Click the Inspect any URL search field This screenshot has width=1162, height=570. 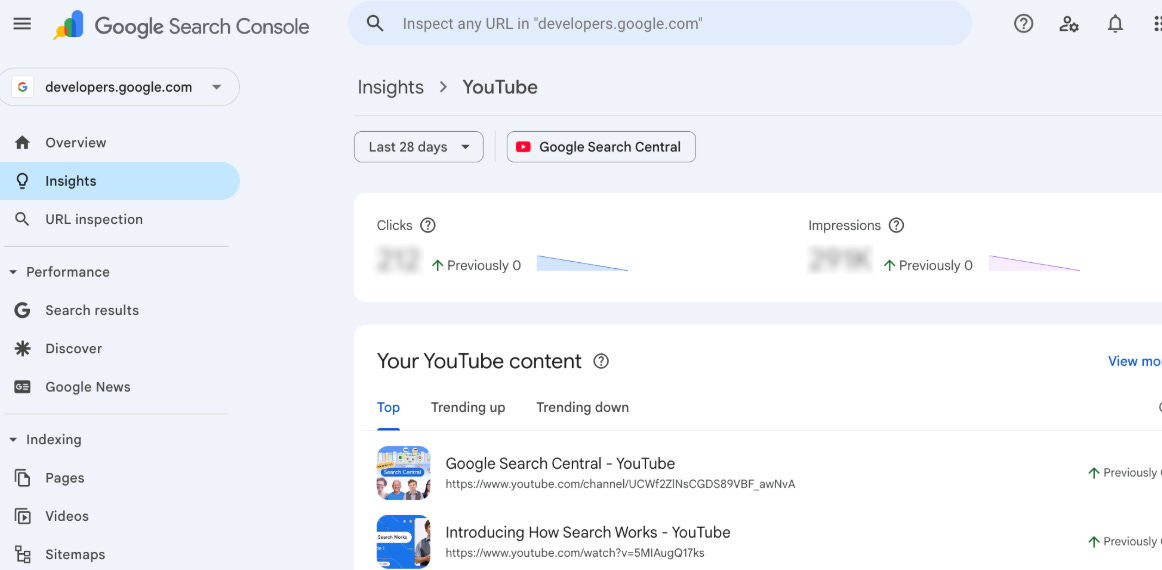660,24
